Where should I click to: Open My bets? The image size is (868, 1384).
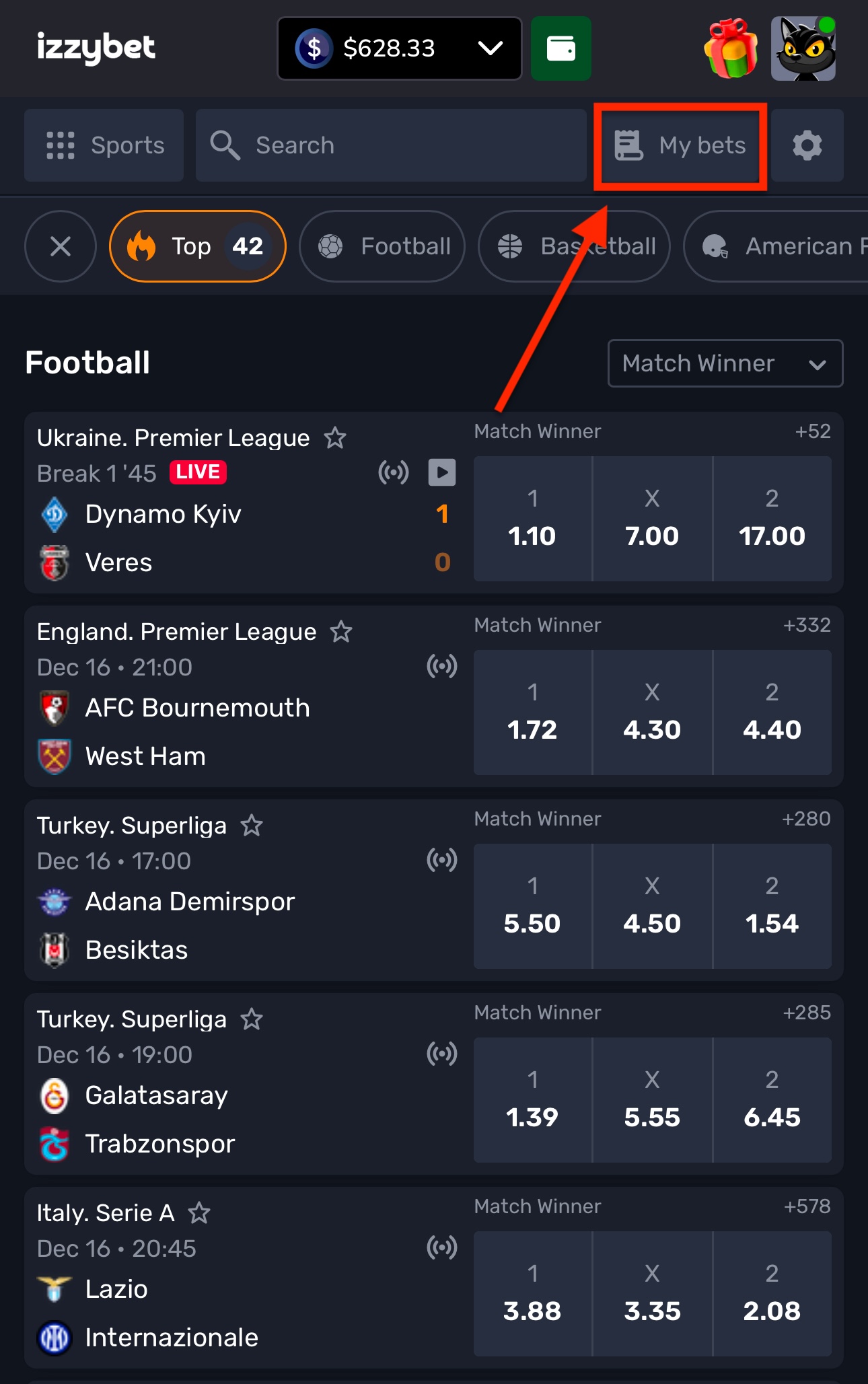680,145
